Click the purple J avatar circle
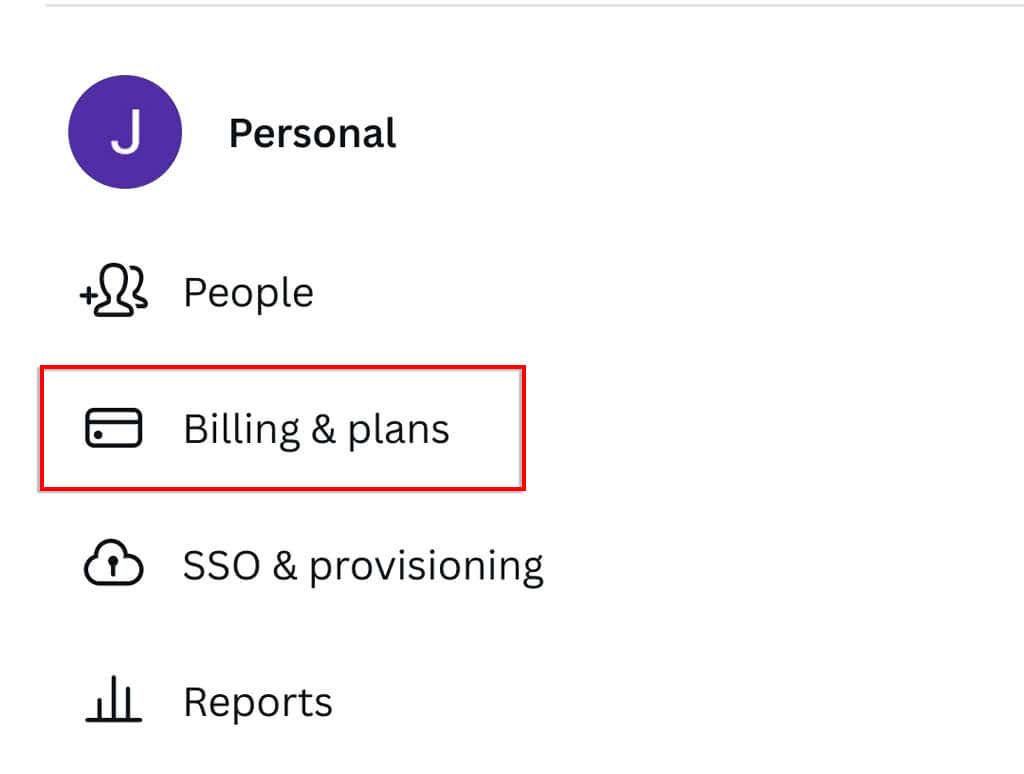Screen dimensions: 1024x774 coord(125,132)
